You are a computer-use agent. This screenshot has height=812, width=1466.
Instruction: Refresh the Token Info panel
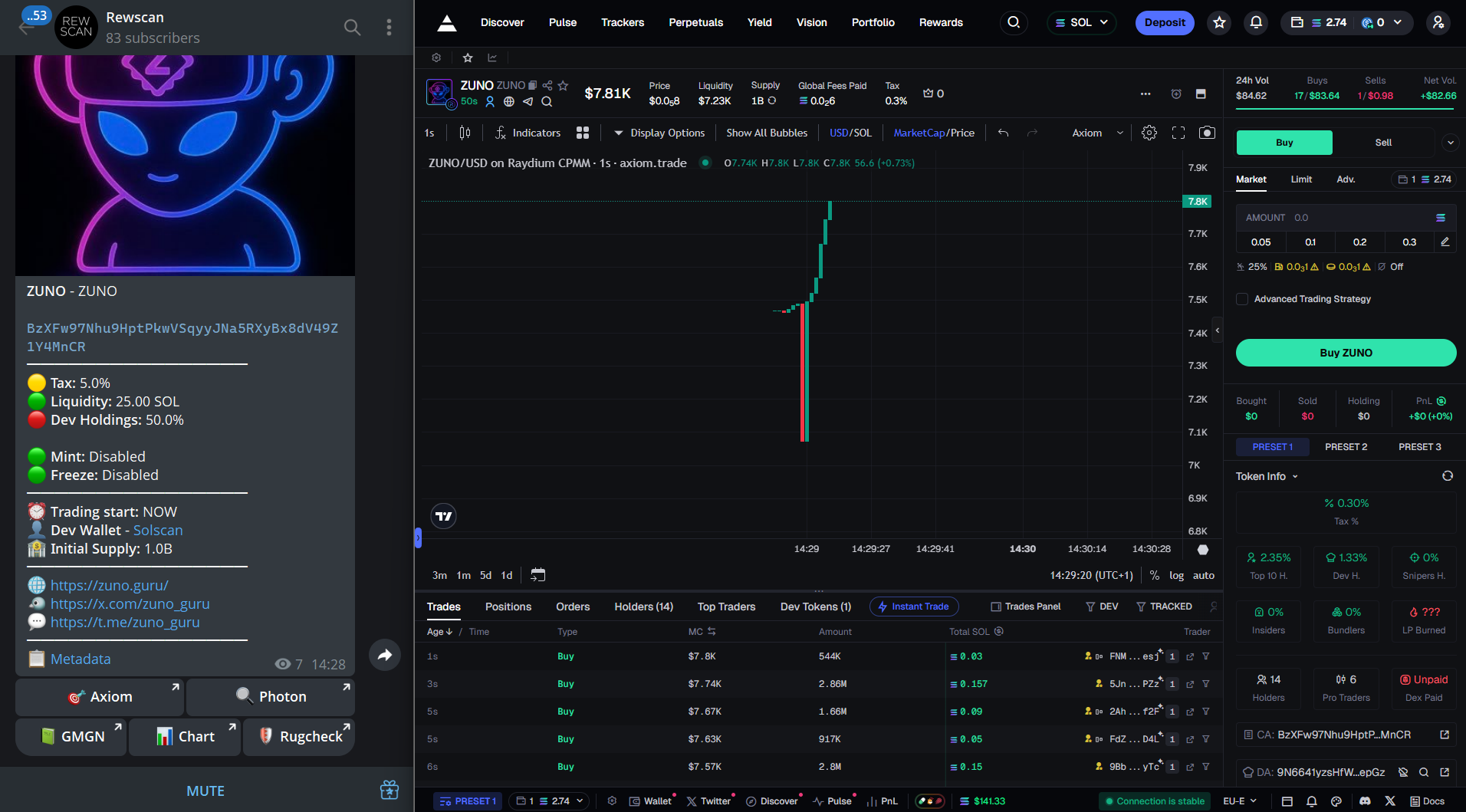click(x=1448, y=475)
